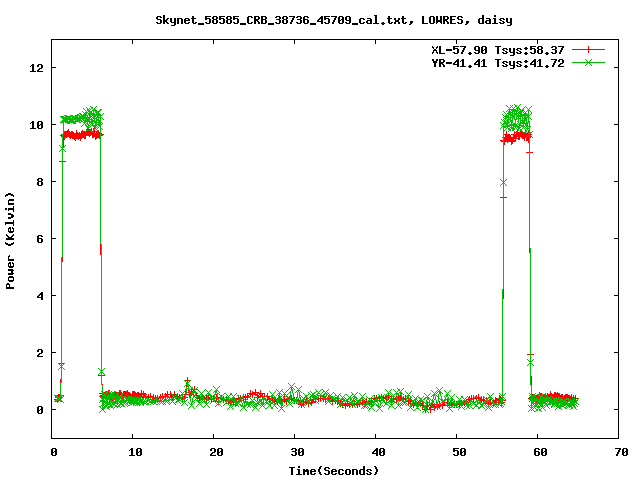This screenshot has height=480, width=640.
Task: Click the x-axis tick label 40
Action: pos(378,452)
